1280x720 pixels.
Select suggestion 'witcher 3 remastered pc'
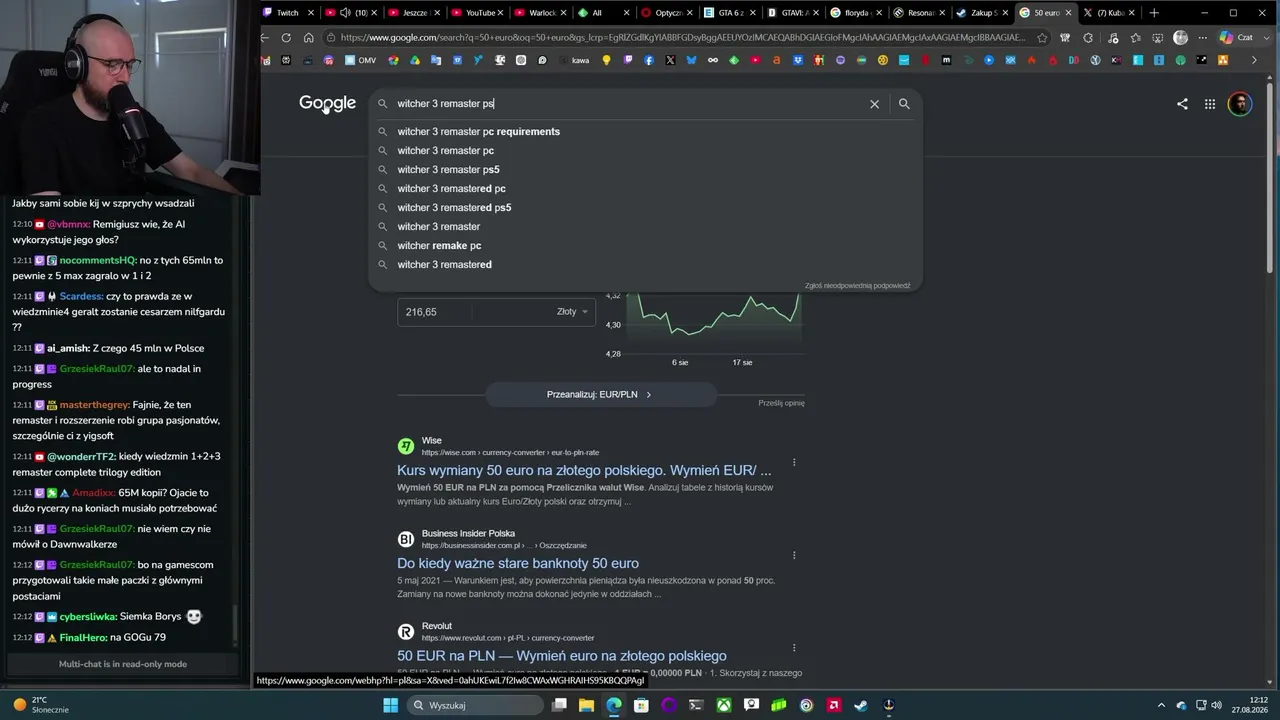pyautogui.click(x=645, y=189)
